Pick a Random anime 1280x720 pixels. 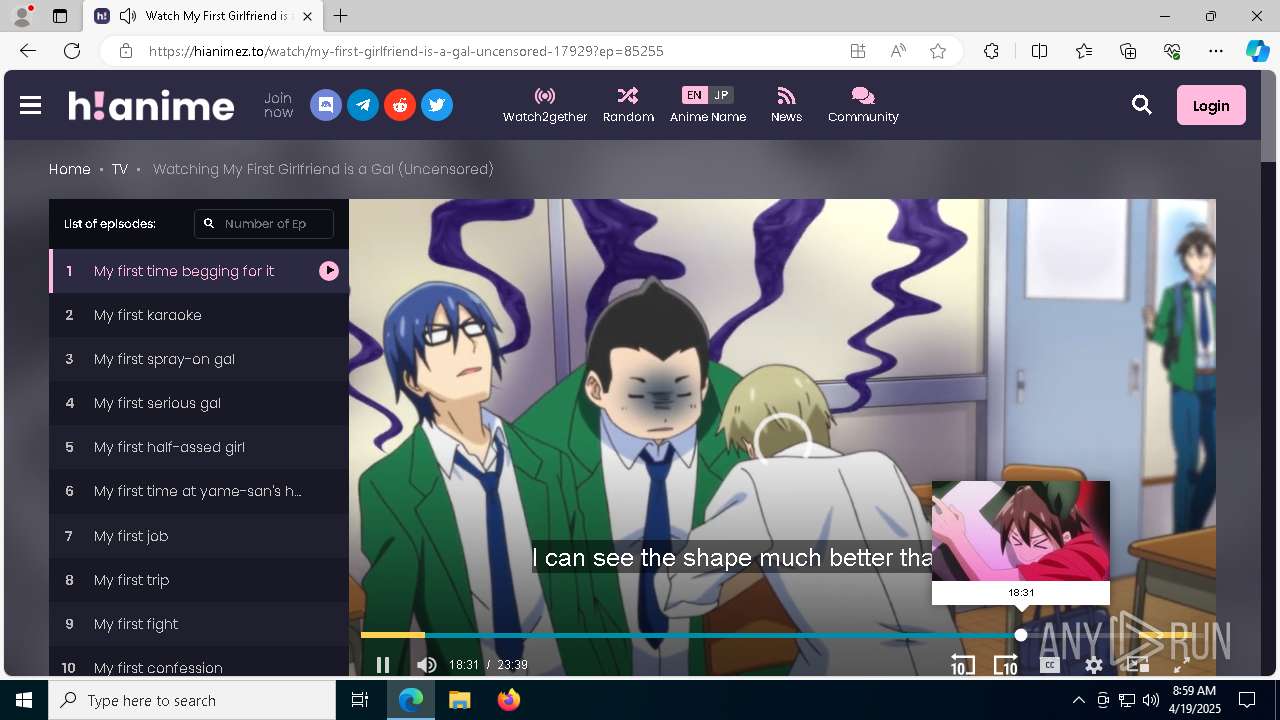(628, 105)
